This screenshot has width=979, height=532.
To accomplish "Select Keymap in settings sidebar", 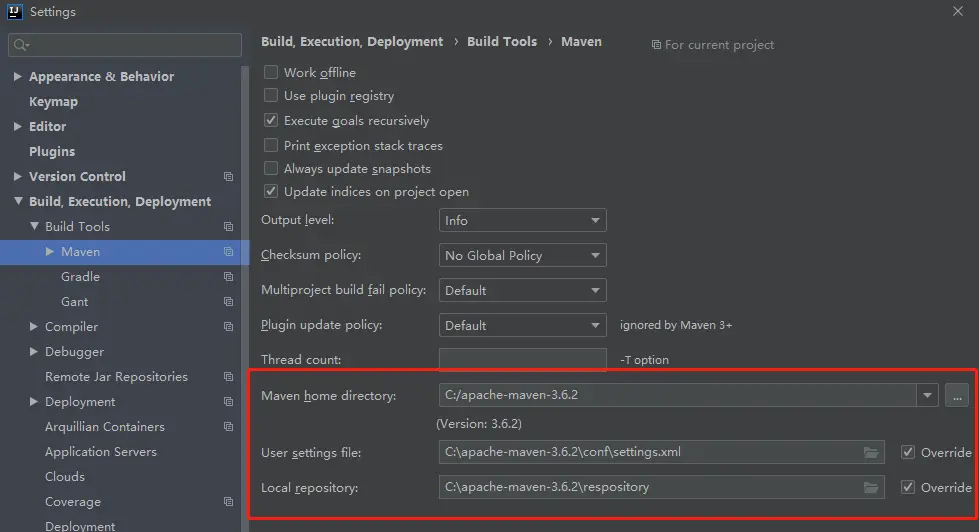I will 53,102.
